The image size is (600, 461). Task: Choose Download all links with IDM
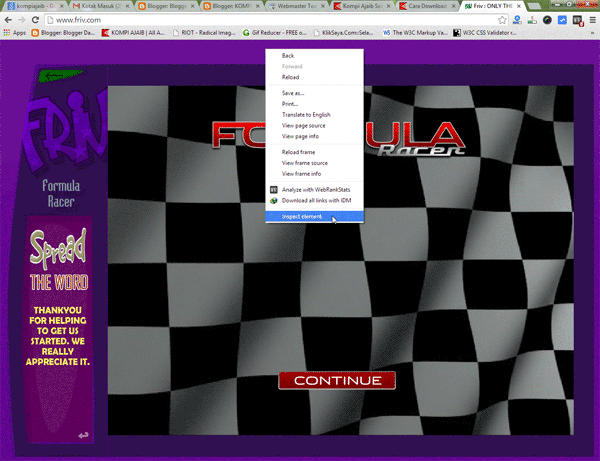point(315,200)
